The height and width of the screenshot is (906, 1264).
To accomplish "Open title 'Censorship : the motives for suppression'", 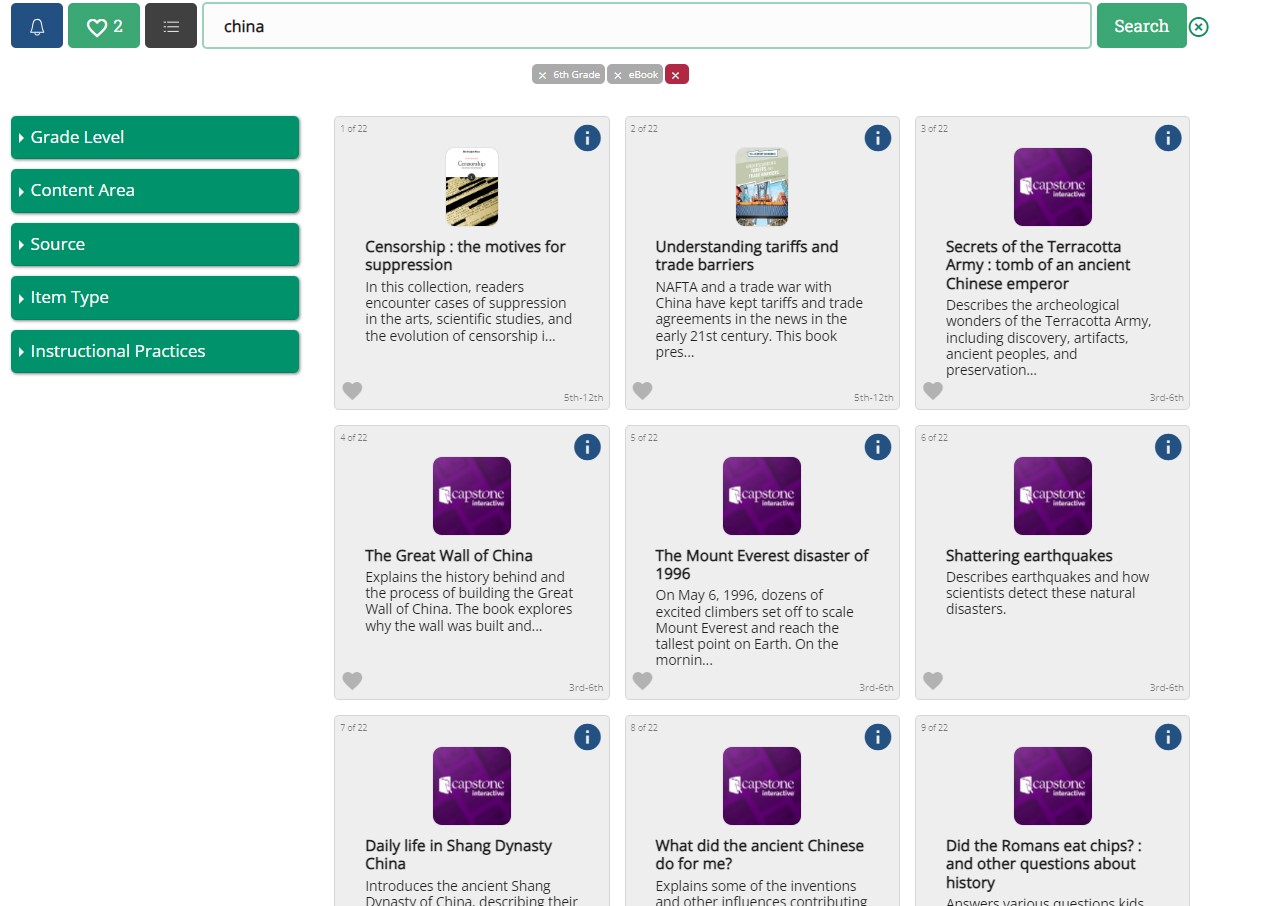I will [x=465, y=256].
